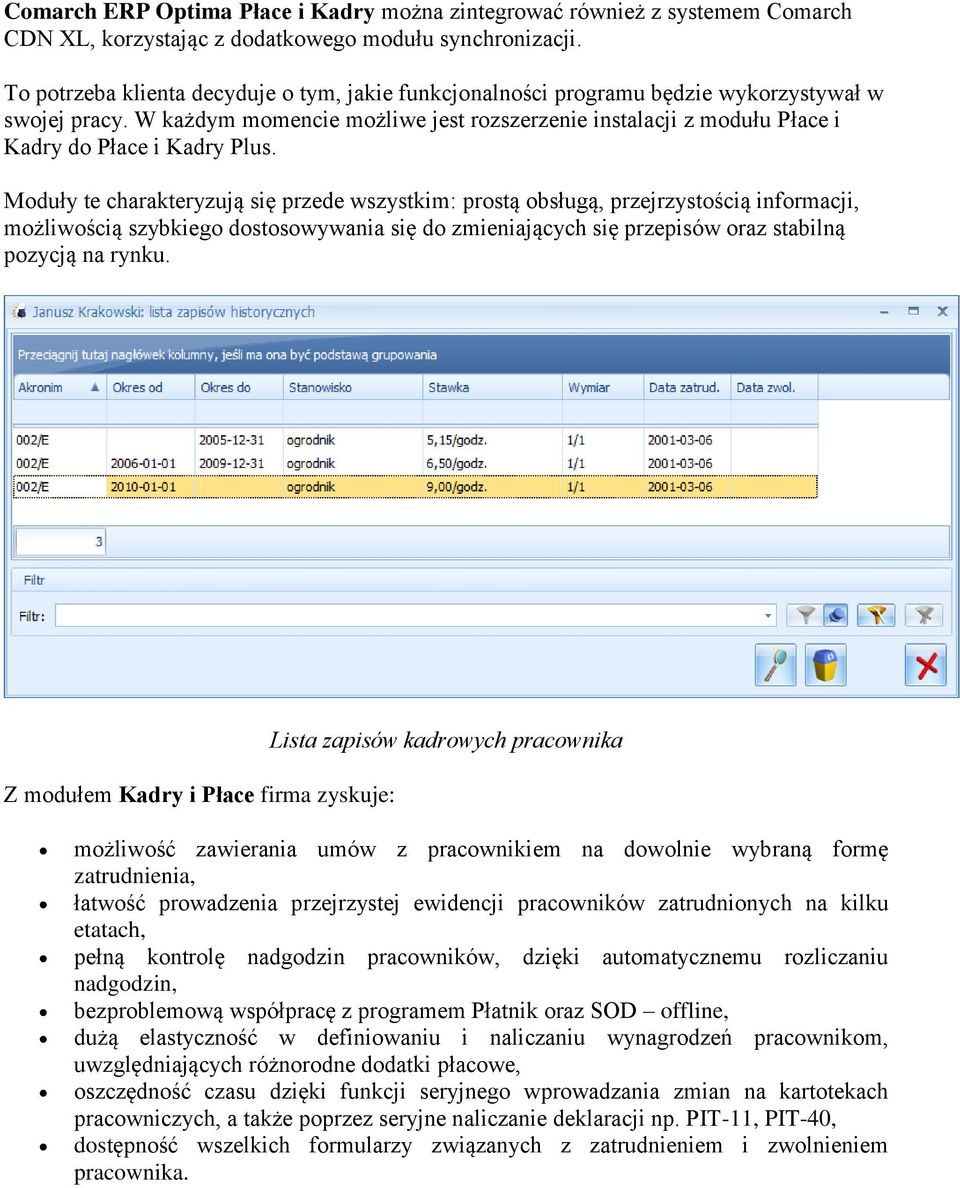Viewport: 960px width, 1188px height.
Task: Sort by the Okres do column header
Action: 239,387
